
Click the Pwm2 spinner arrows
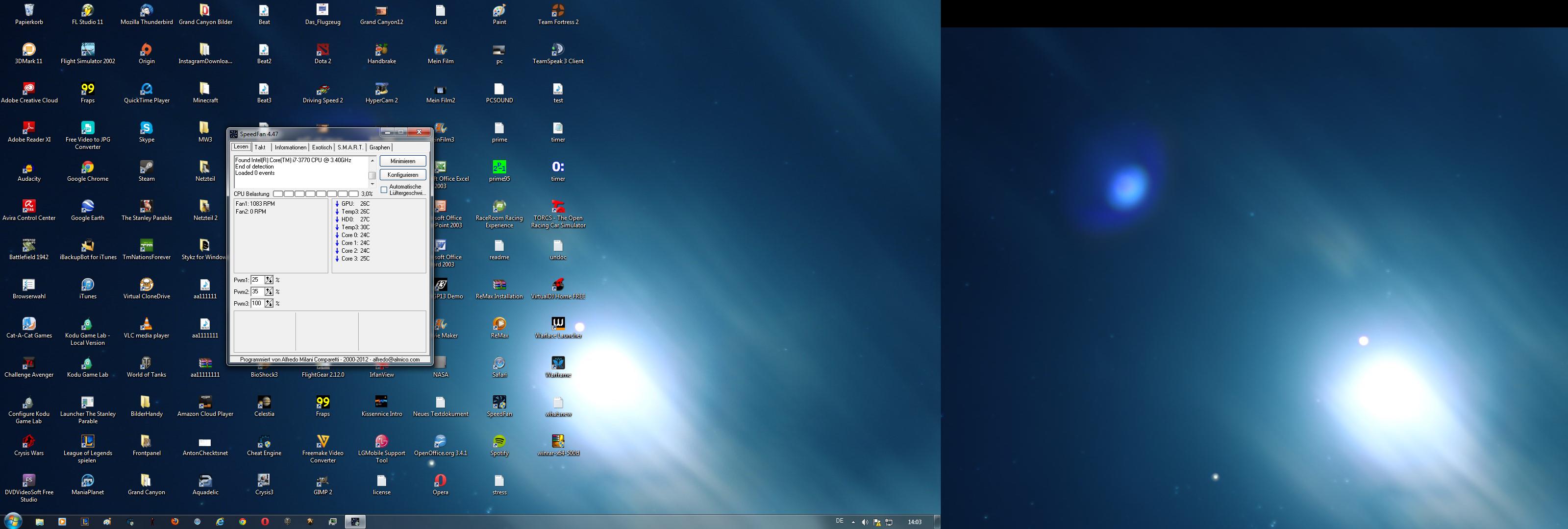pos(269,292)
